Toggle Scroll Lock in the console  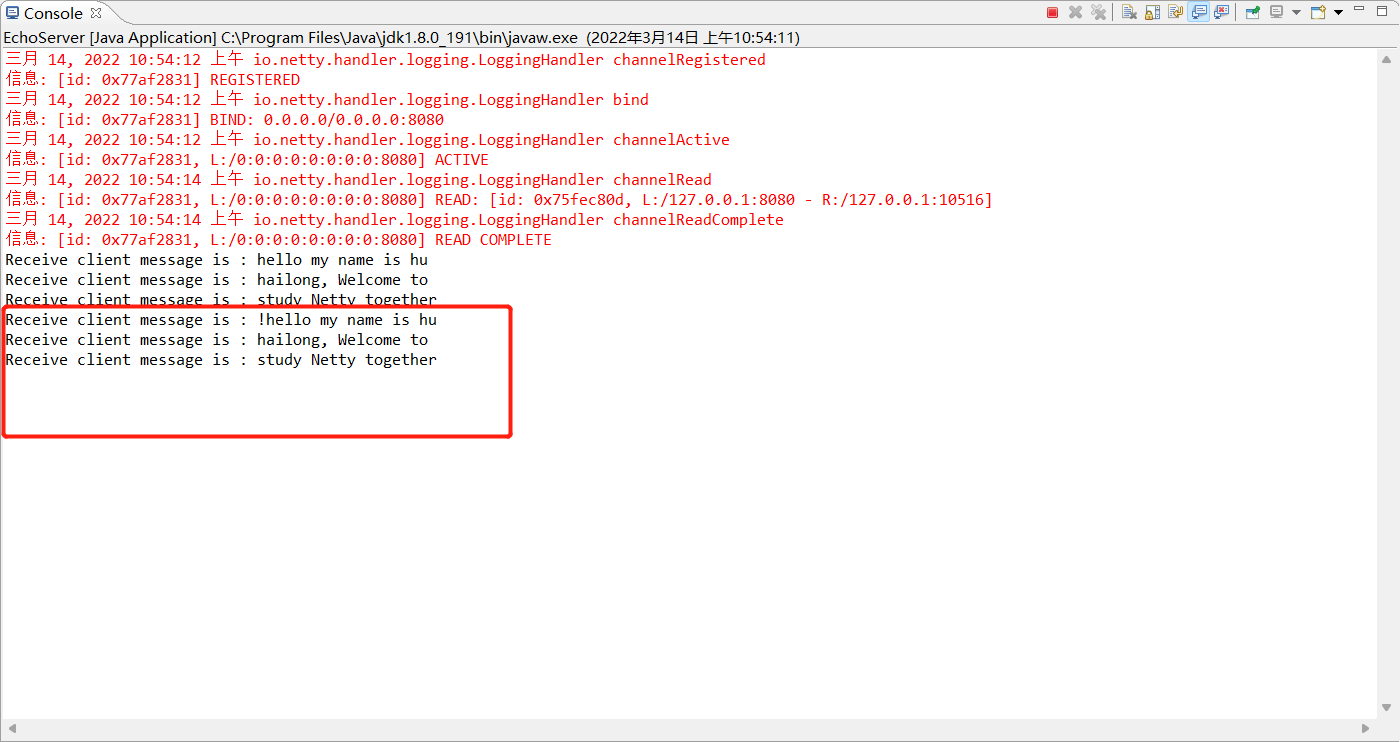1152,12
